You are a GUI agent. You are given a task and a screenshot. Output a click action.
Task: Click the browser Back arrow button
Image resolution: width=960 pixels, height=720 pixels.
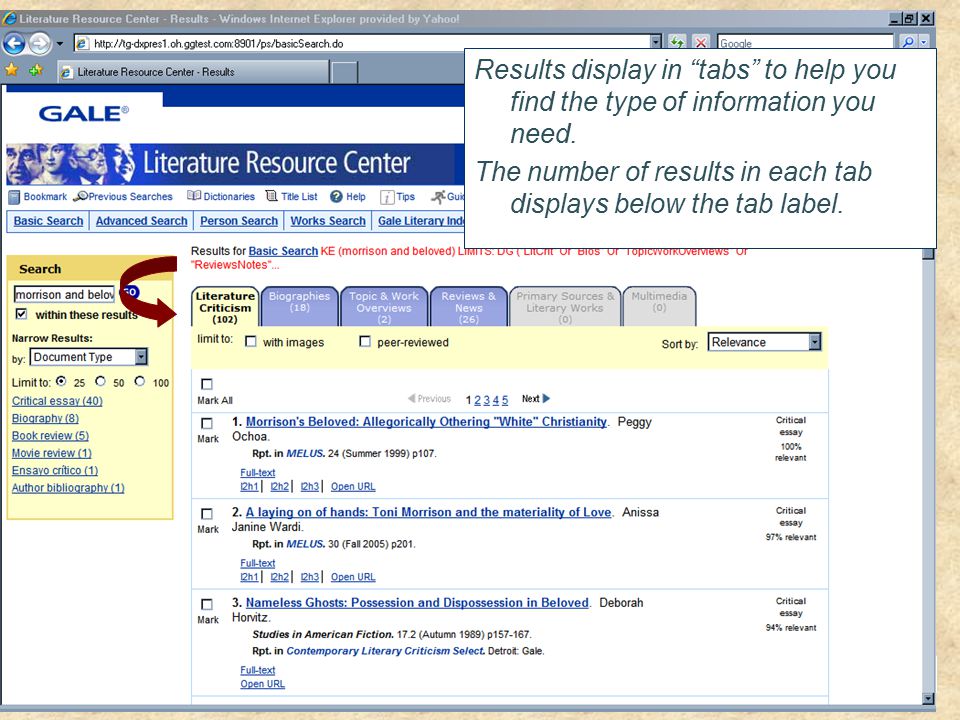pos(14,43)
